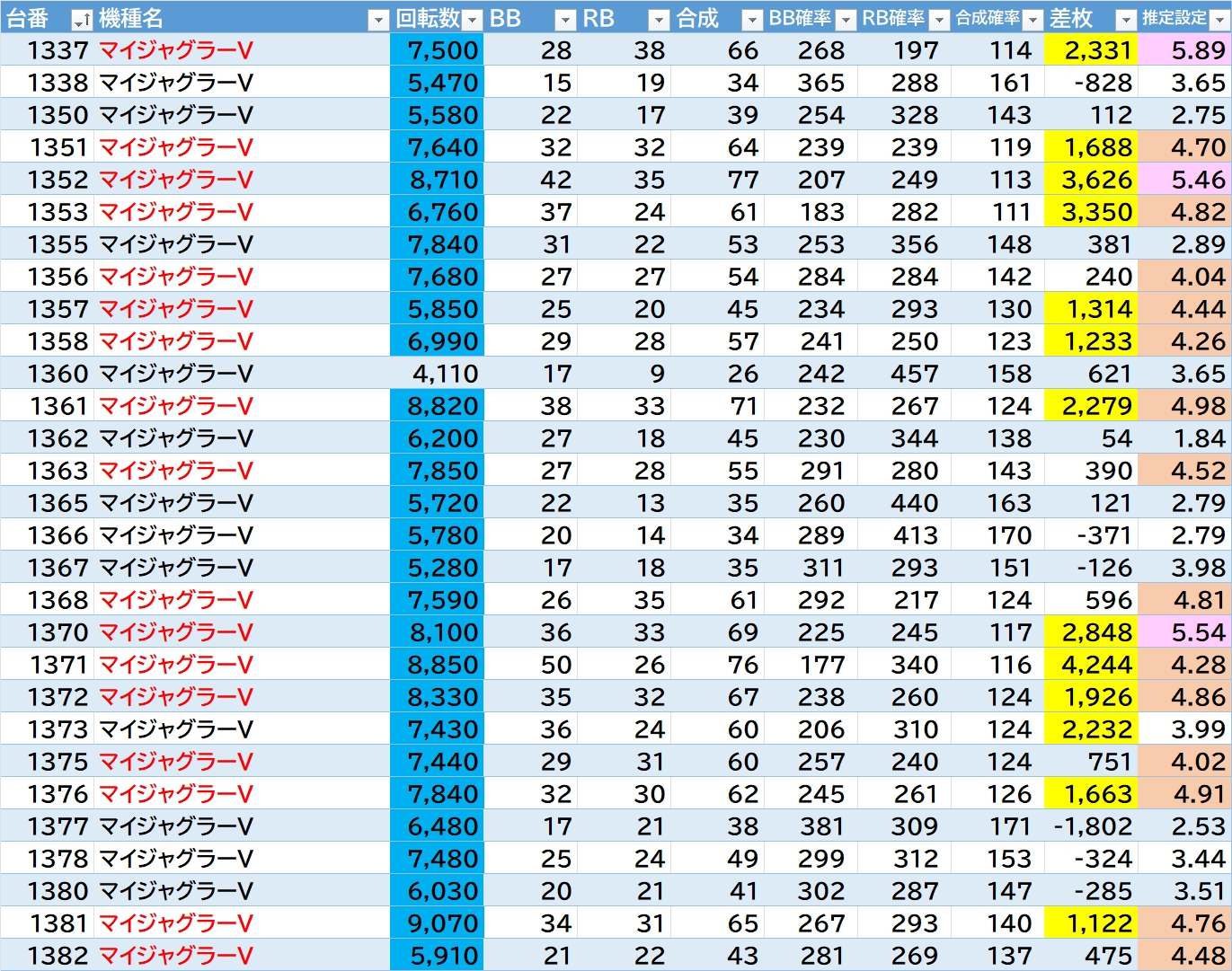1232x971 pixels.
Task: Select the 差枚 cell -1,802
Action: coord(1091,826)
